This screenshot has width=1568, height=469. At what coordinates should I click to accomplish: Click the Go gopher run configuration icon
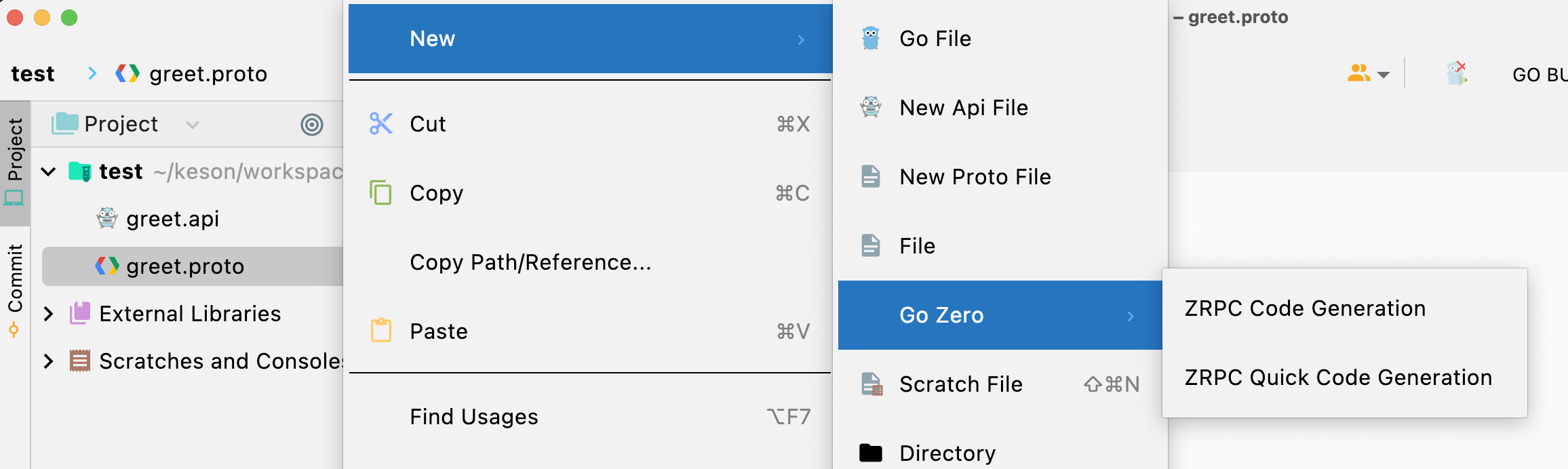(x=1457, y=73)
